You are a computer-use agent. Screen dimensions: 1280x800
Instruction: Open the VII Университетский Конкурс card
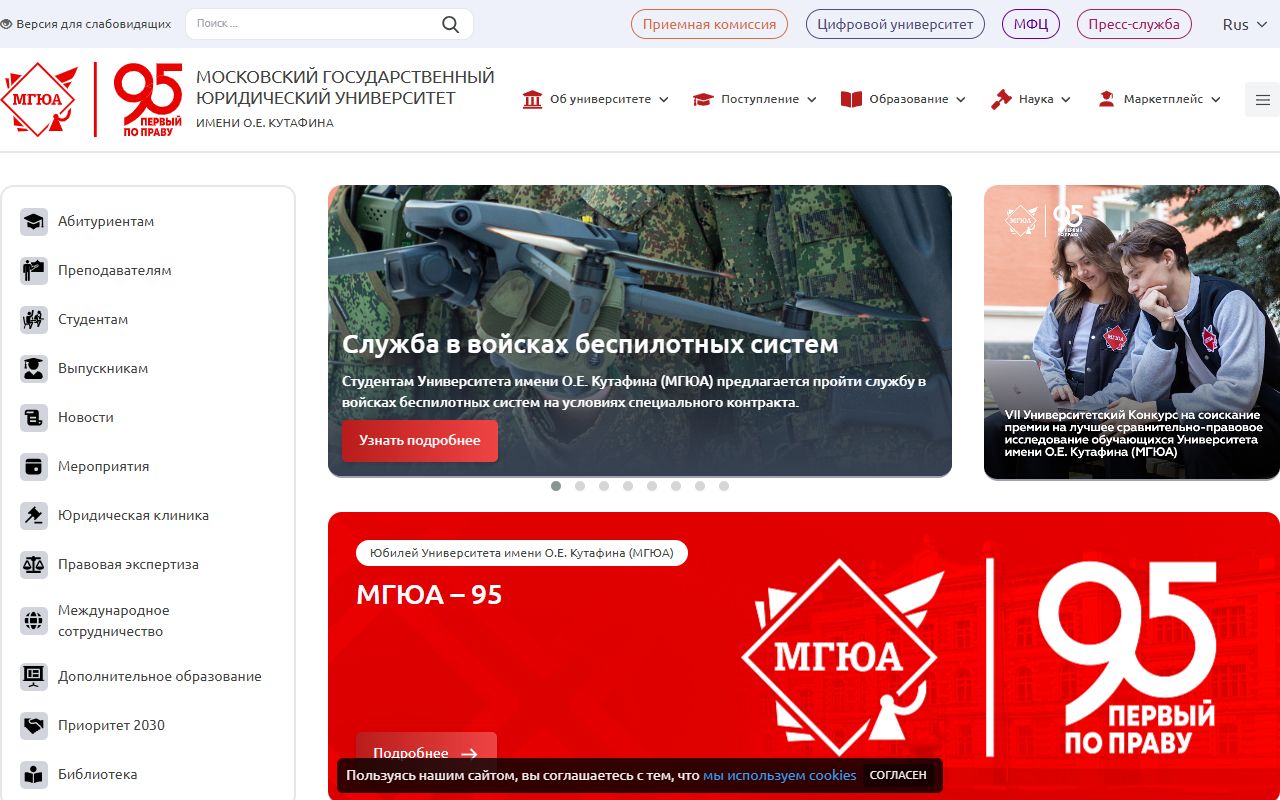[1132, 332]
